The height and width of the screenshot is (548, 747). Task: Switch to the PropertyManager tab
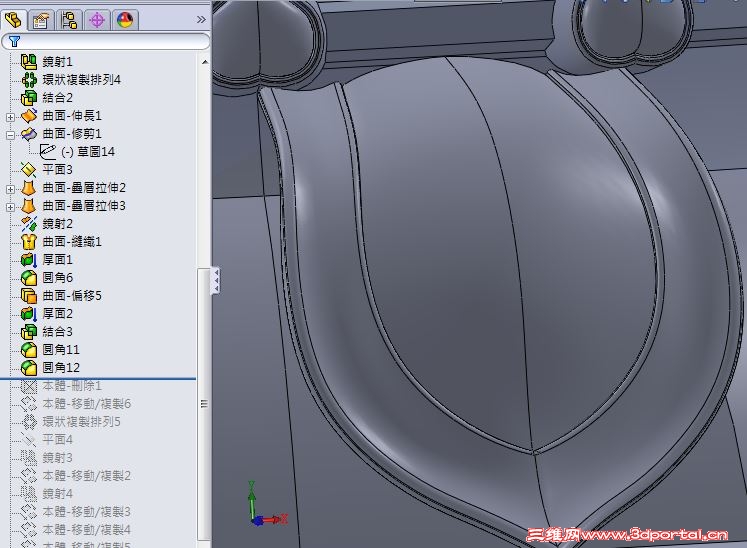coord(40,20)
